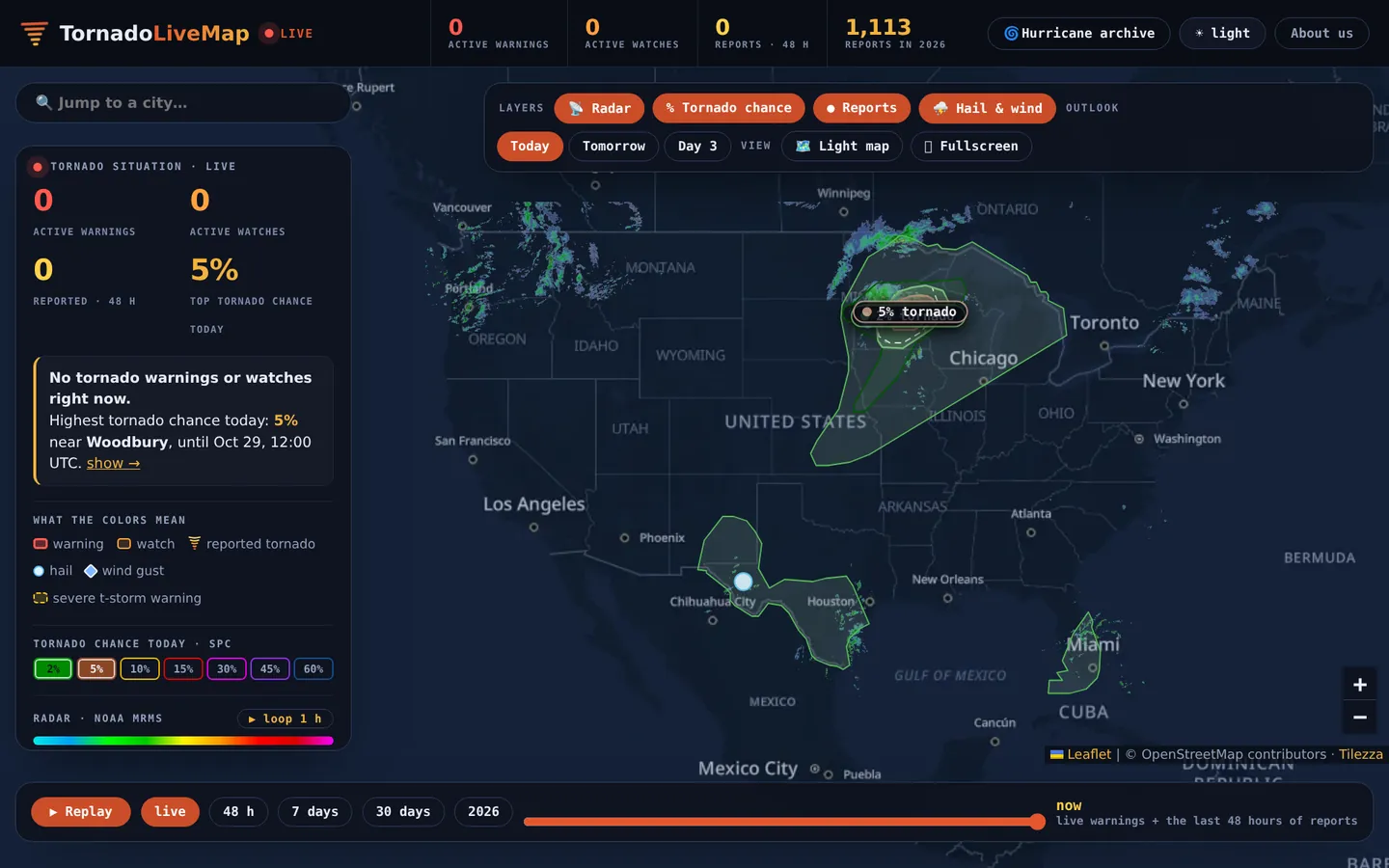Open the Tilezza attribution link
The height and width of the screenshot is (868, 1389).
point(1361,754)
